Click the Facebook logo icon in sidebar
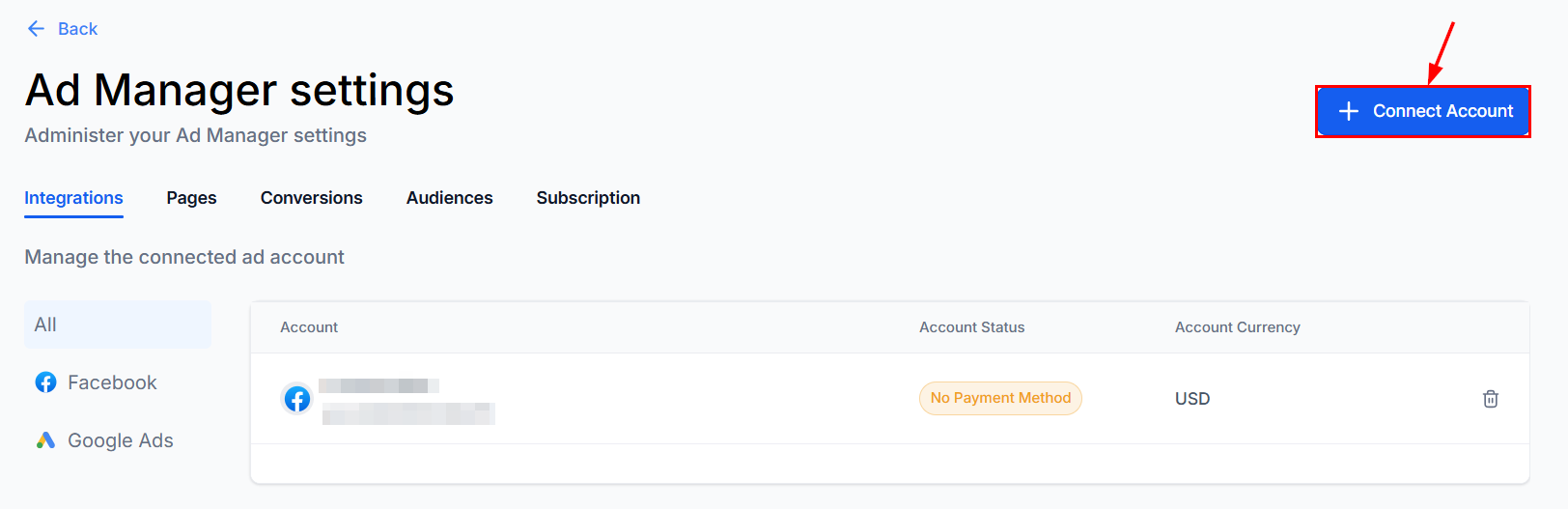The height and width of the screenshot is (509, 1568). tap(45, 382)
